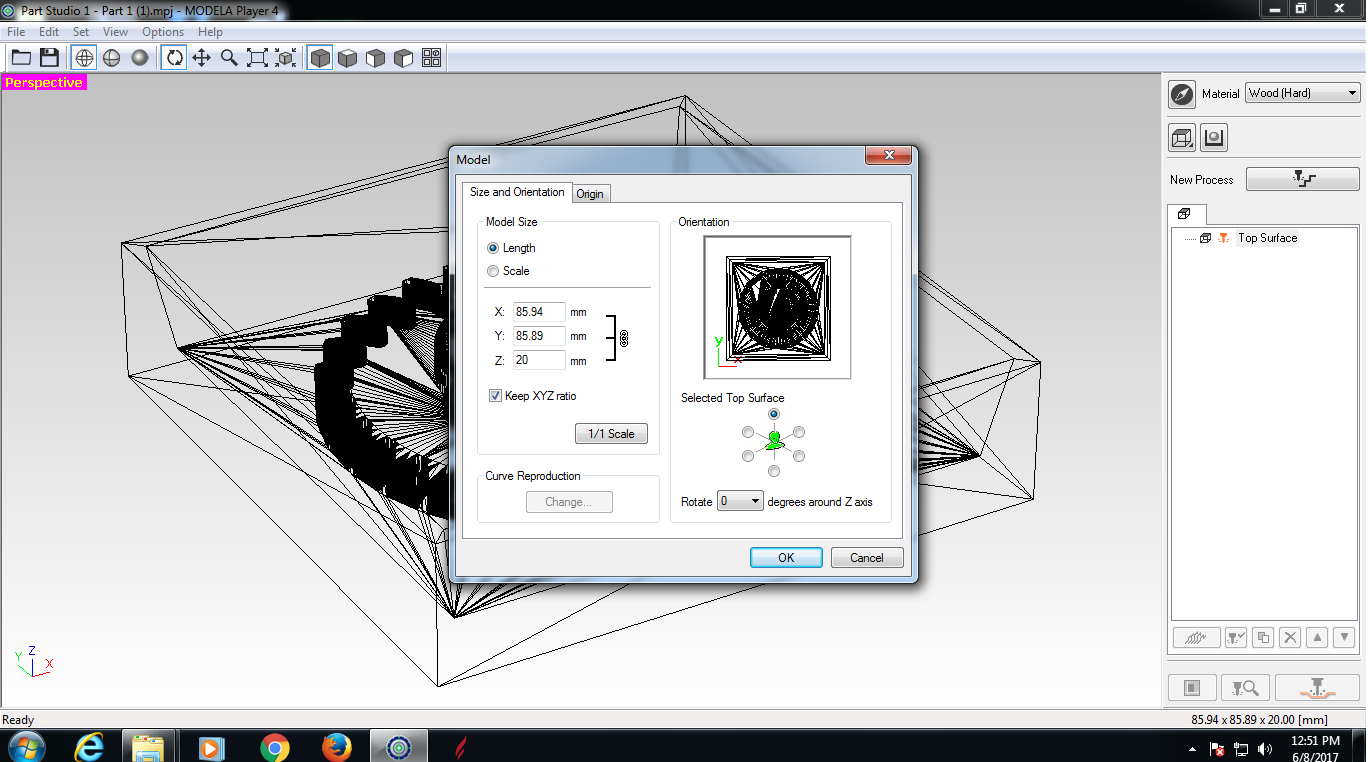Click the fit-model cube-with-arrows icon
The width and height of the screenshot is (1368, 762).
286,58
